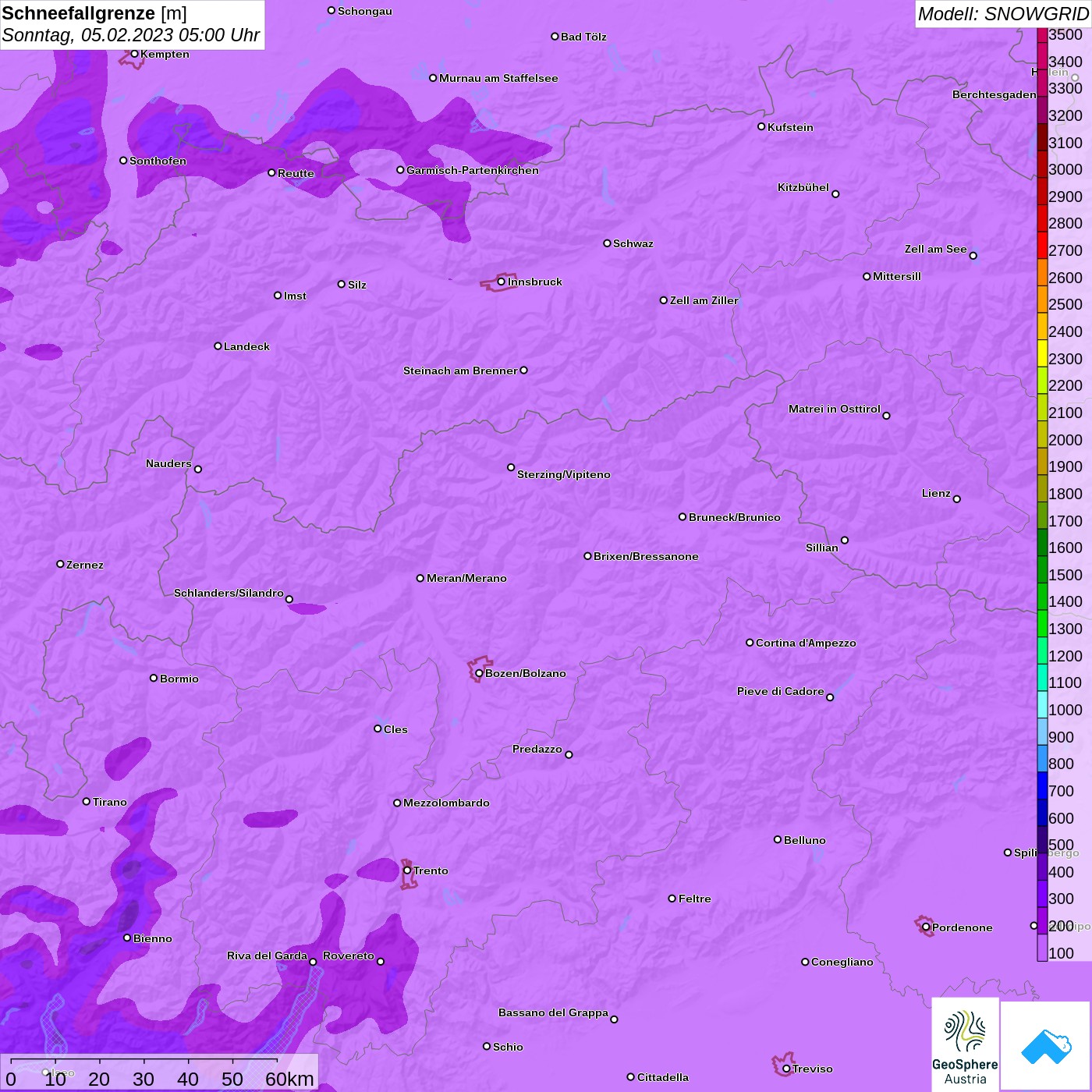1092x1092 pixels.
Task: Click the Murnau am Staffelsee label
Action: coord(498,78)
